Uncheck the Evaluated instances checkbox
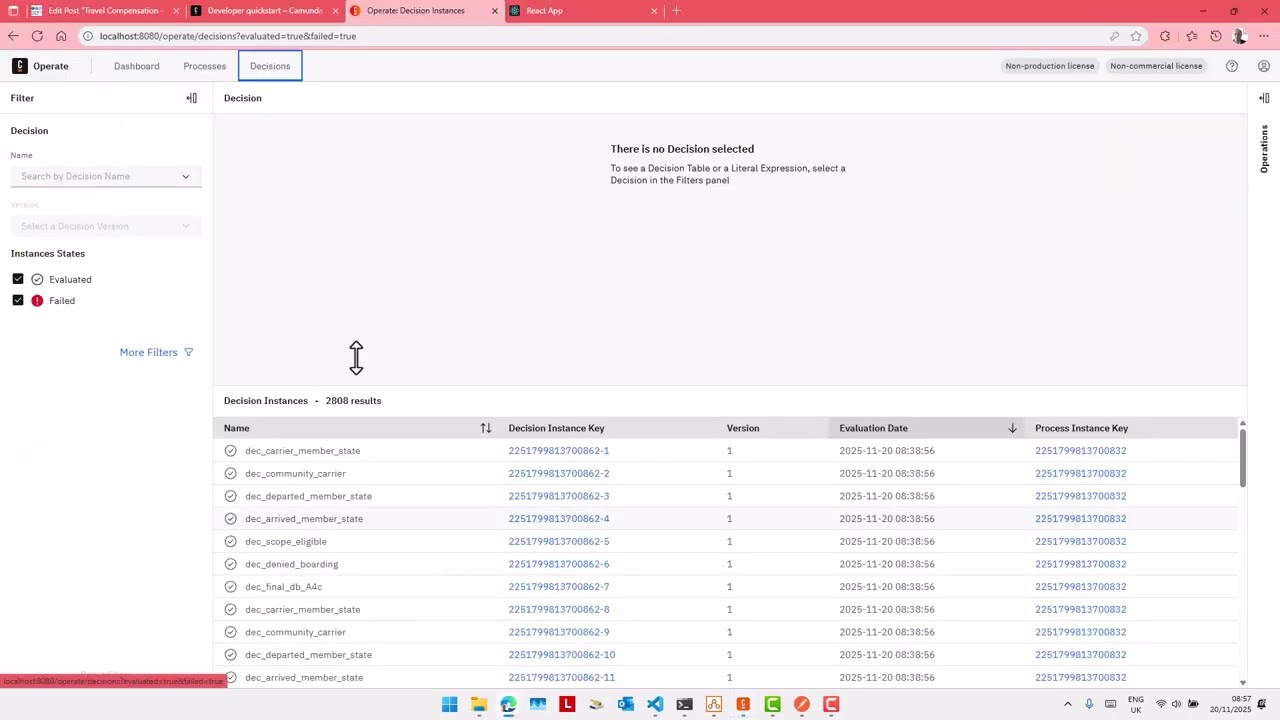 click(18, 279)
